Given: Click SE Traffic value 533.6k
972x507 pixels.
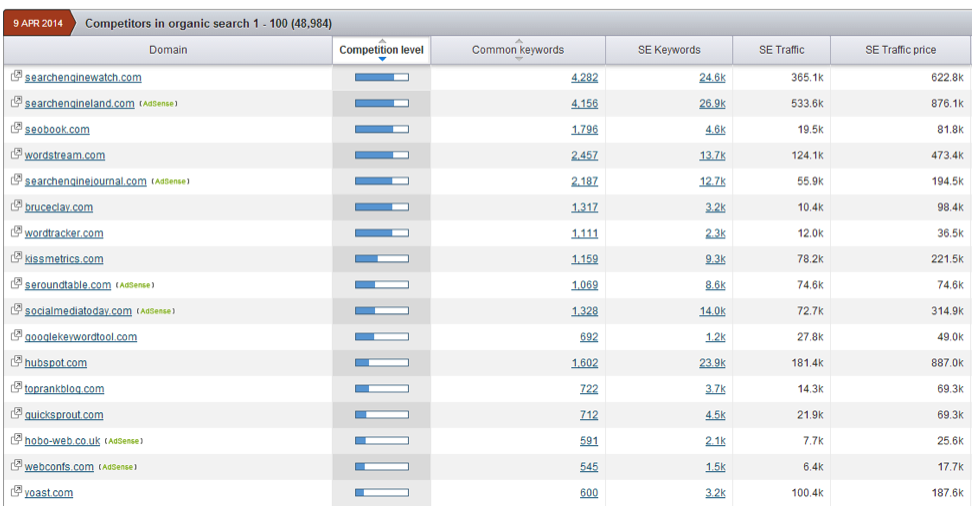Looking at the screenshot, I should click(807, 104).
